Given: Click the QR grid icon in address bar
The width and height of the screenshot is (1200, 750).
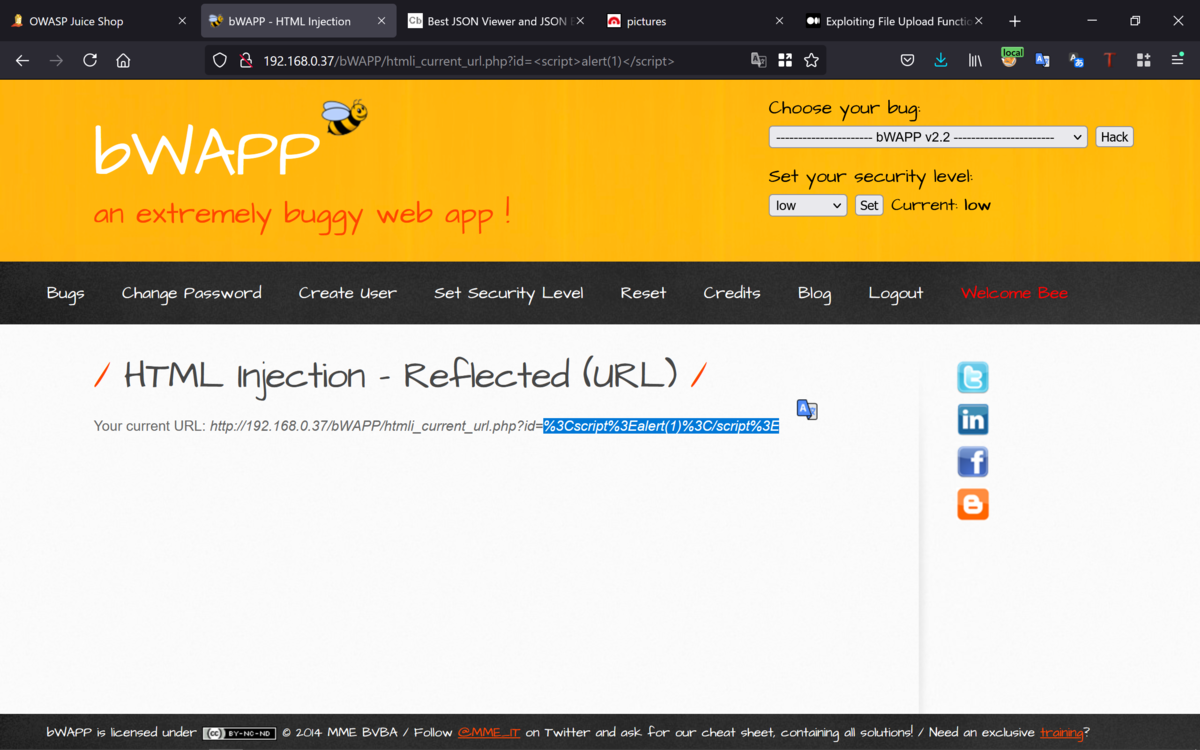Looking at the screenshot, I should click(x=785, y=60).
